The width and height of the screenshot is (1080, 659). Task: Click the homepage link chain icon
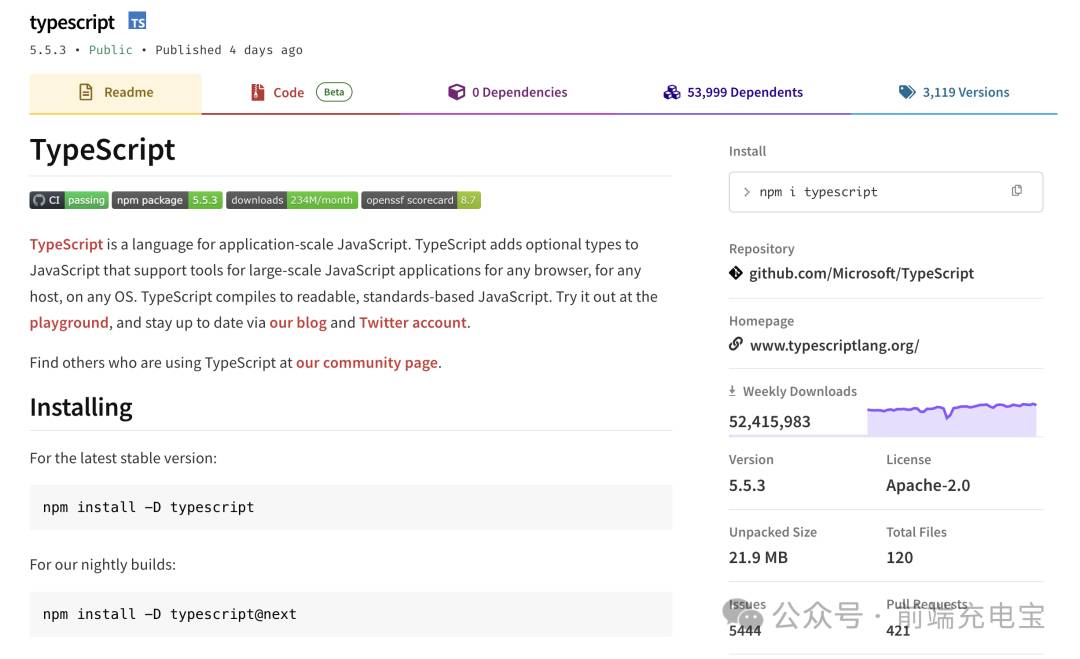click(x=736, y=344)
